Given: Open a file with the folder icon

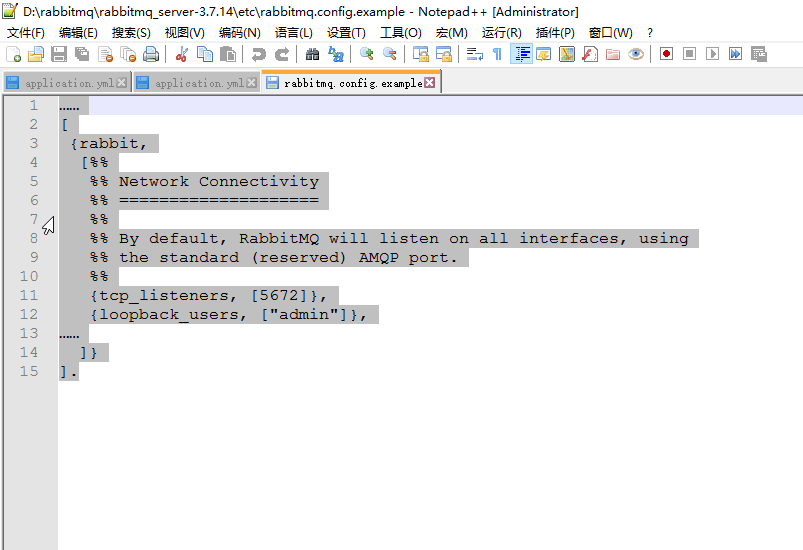Looking at the screenshot, I should (x=36, y=54).
